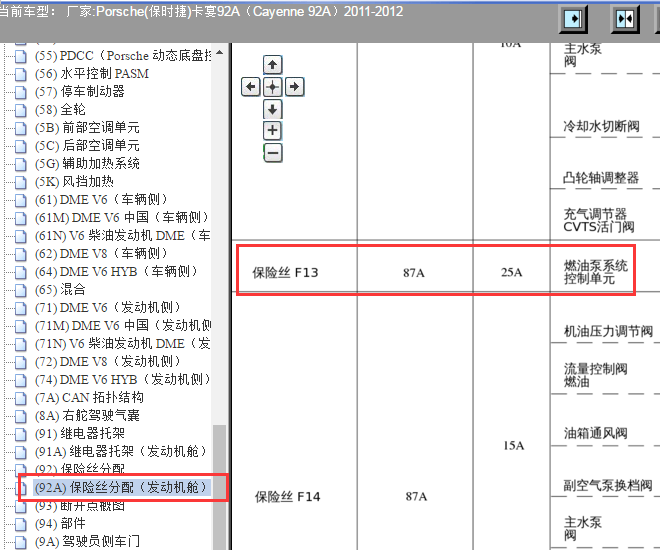Zoom out with the minus button
The image size is (660, 550).
tap(272, 152)
